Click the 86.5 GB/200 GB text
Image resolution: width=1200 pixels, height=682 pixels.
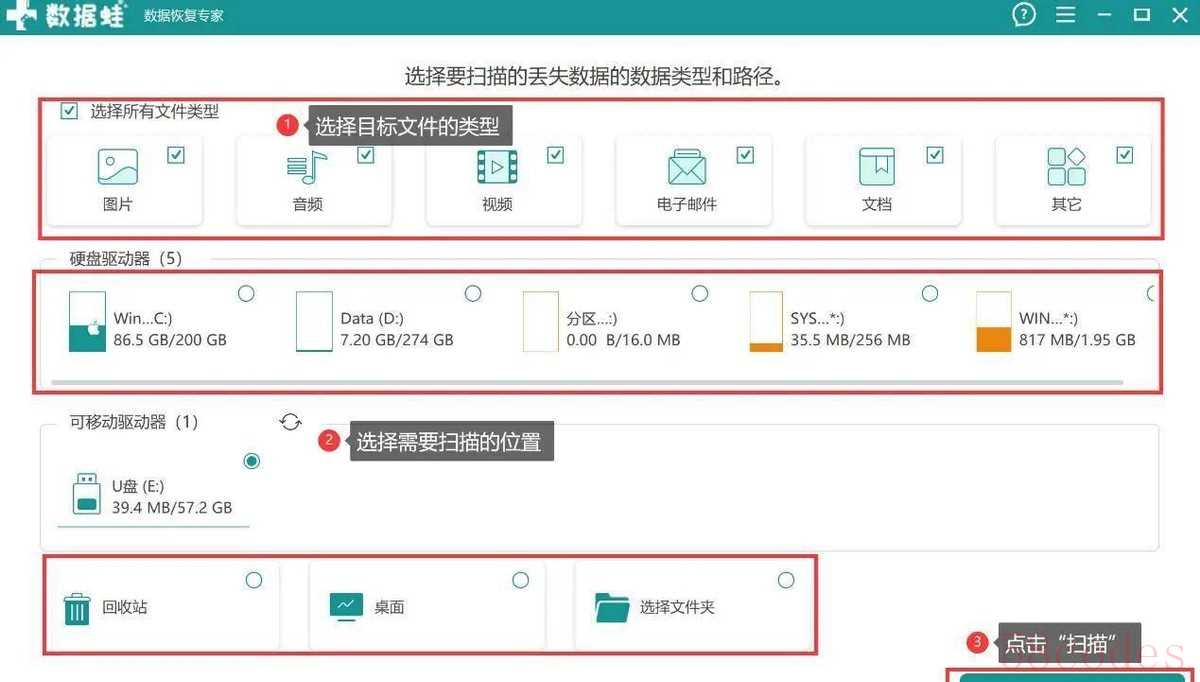170,340
